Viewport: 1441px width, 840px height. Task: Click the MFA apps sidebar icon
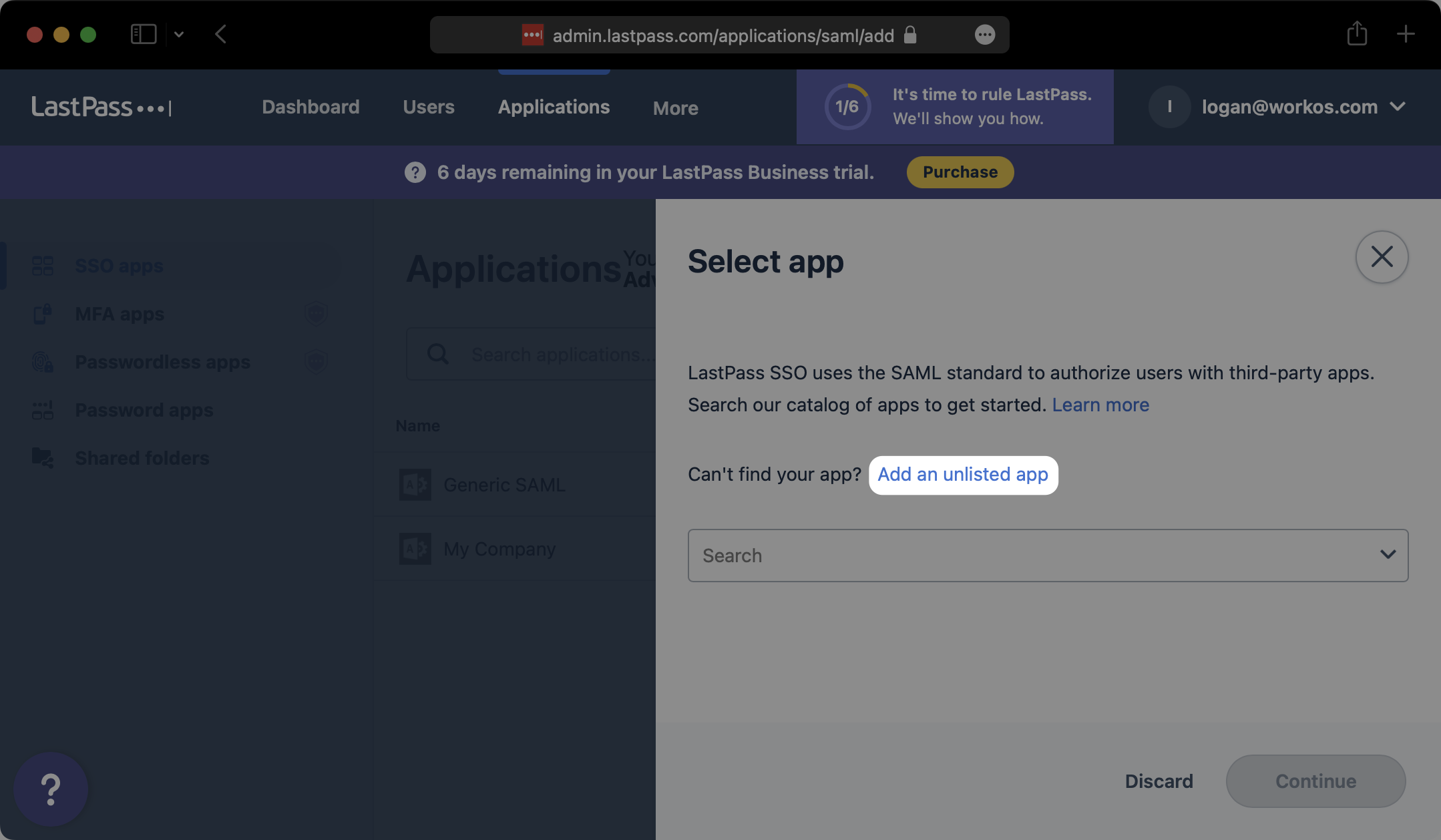[42, 314]
